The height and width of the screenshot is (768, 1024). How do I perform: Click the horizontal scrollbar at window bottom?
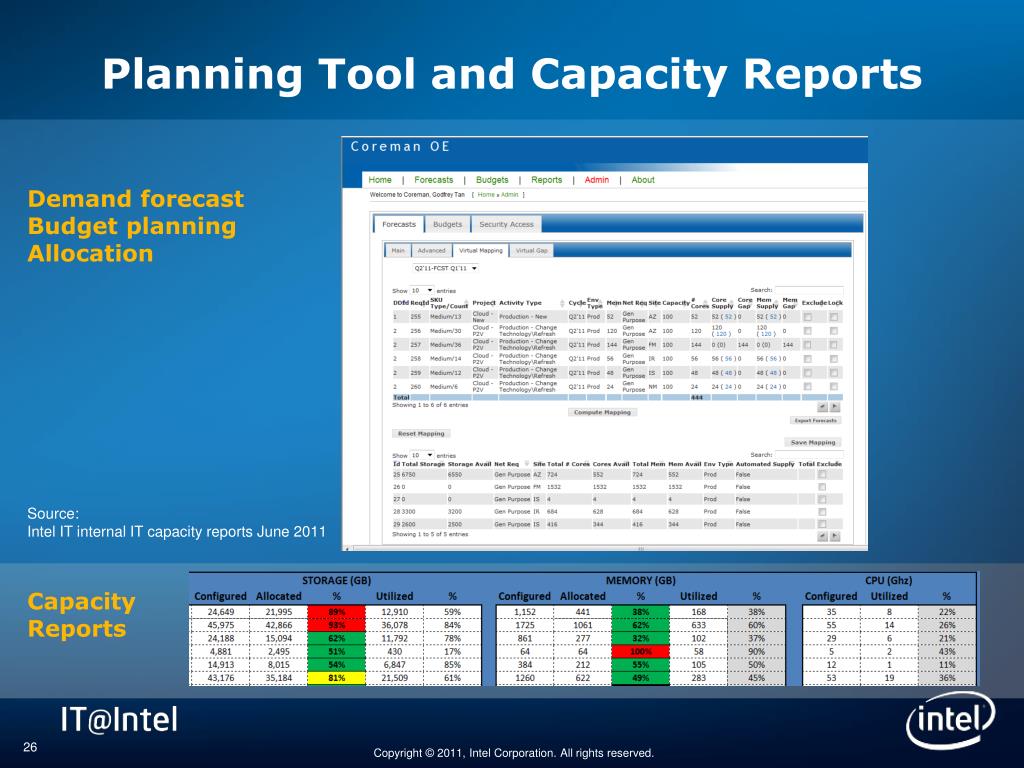point(605,549)
